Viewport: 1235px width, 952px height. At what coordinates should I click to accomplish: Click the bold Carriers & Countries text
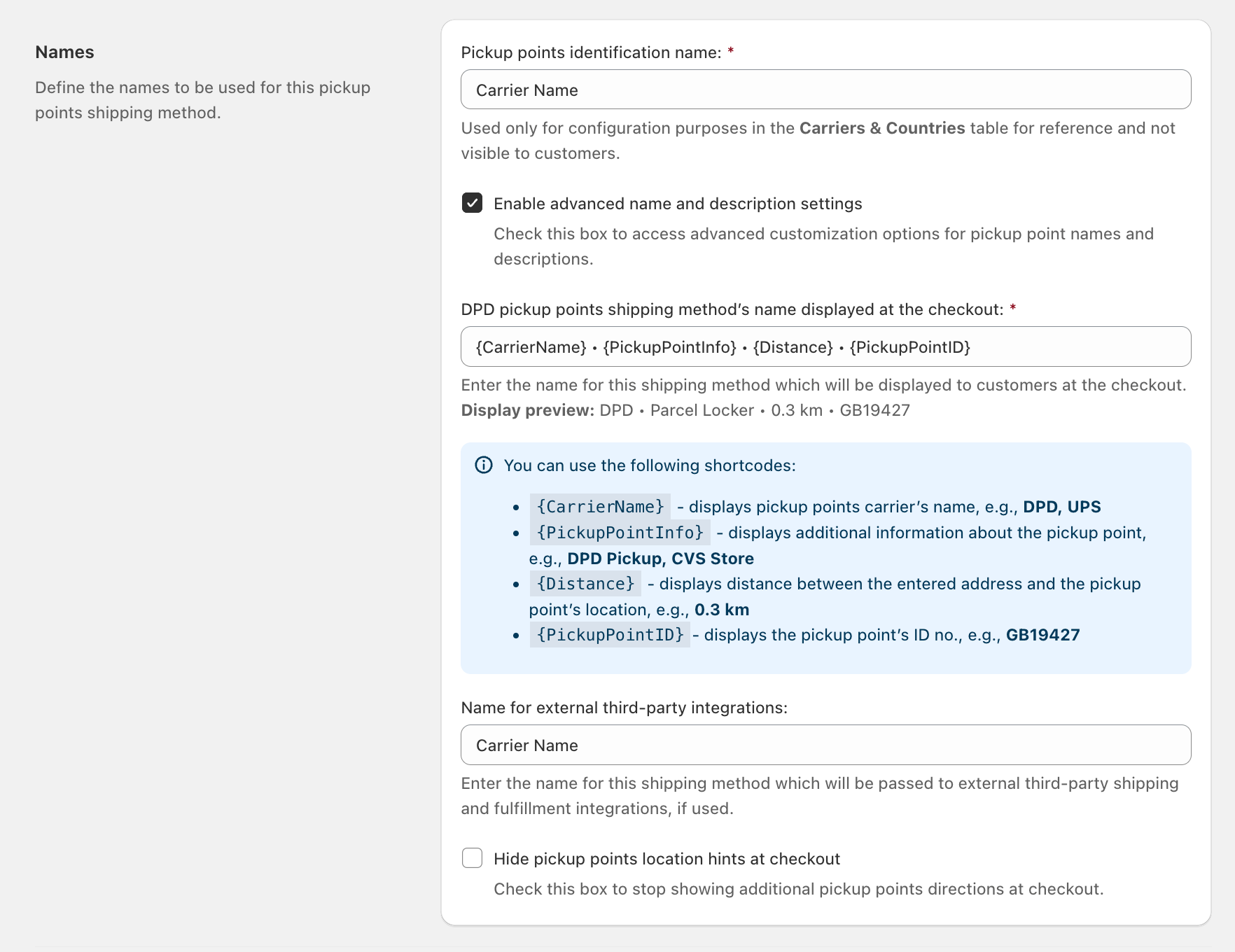(x=882, y=128)
